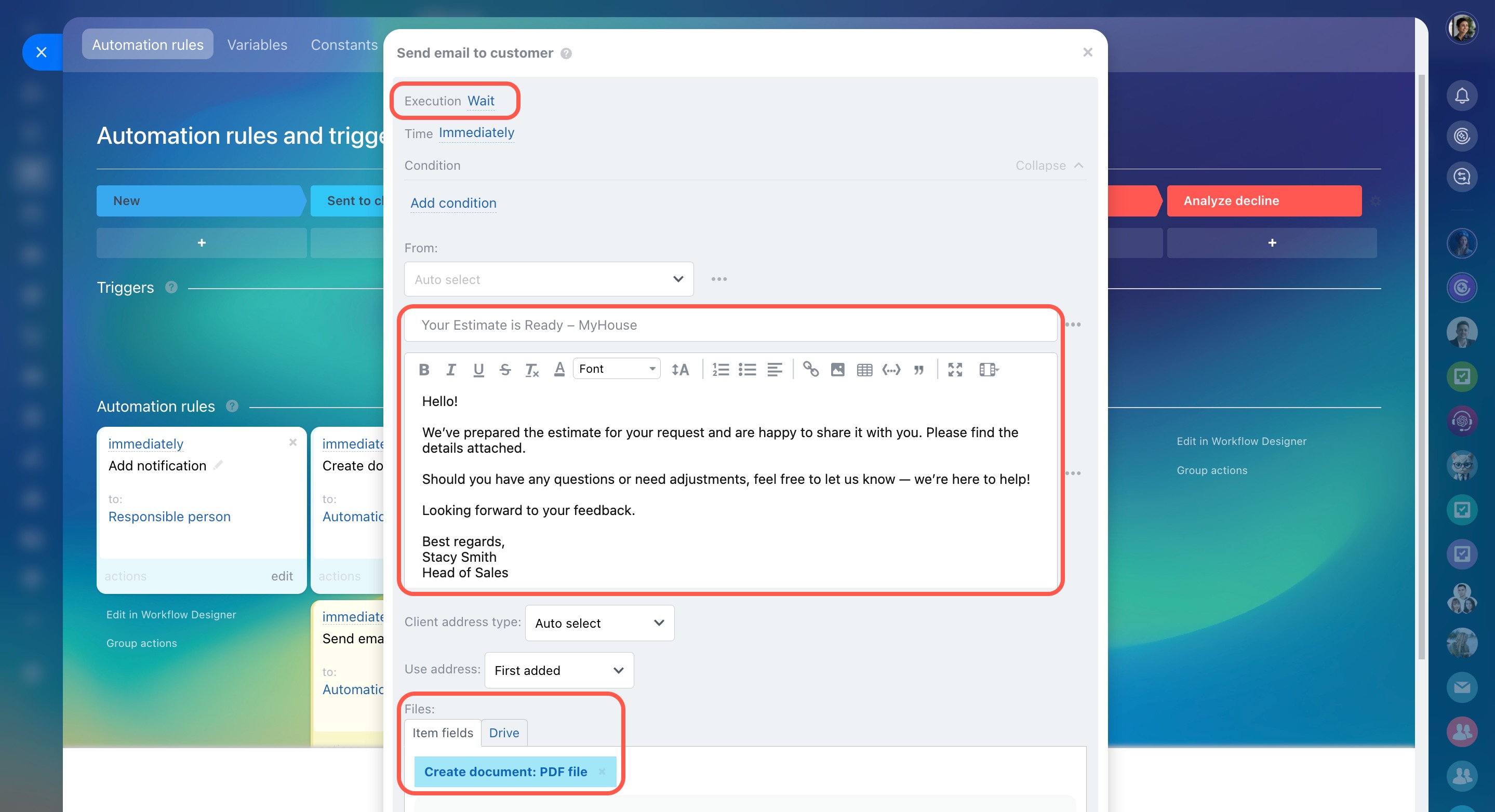Click the Add condition link
Screen dimensions: 1495x812
click(x=452, y=203)
